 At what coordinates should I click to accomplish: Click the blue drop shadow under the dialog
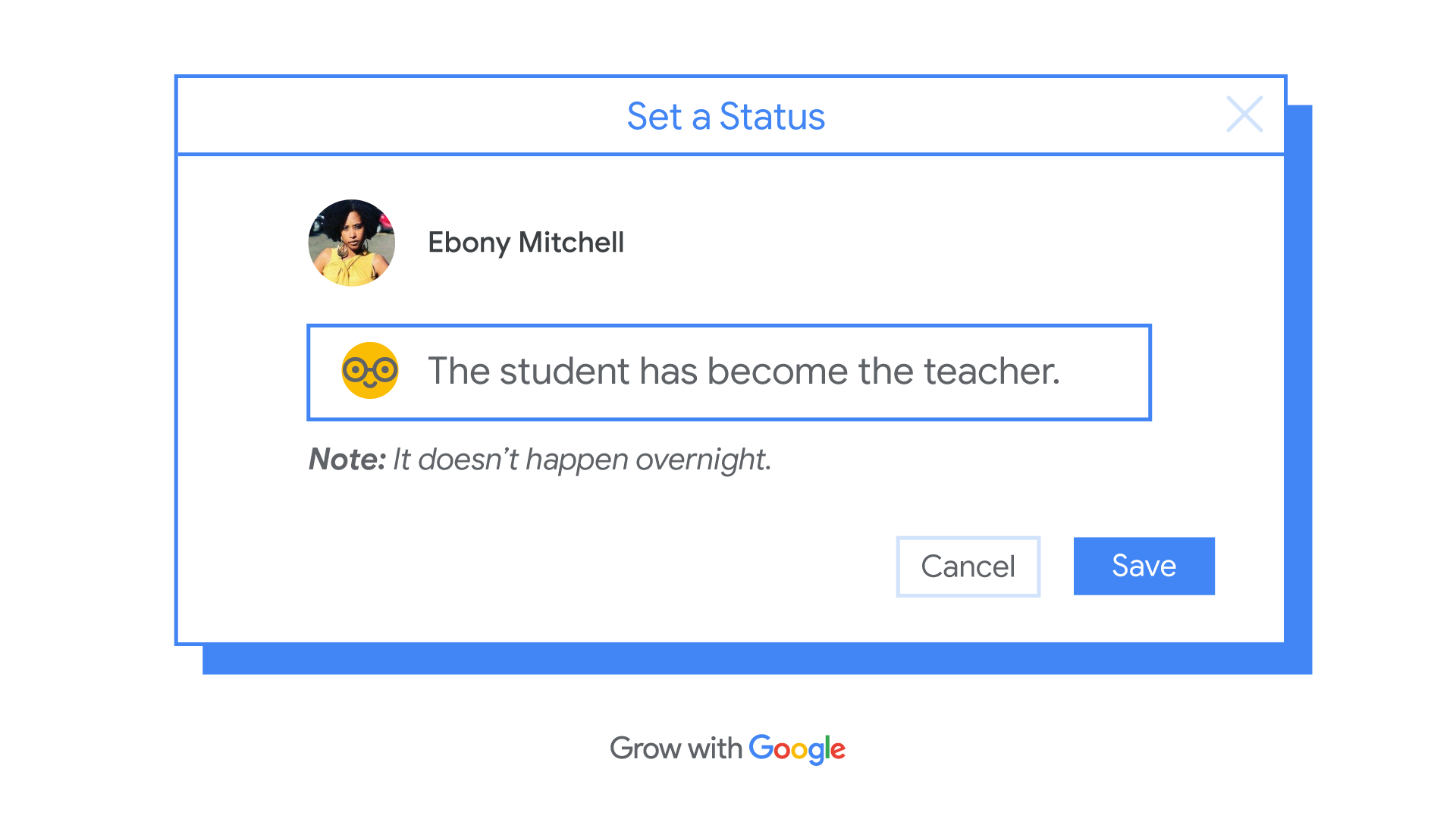coord(757,659)
